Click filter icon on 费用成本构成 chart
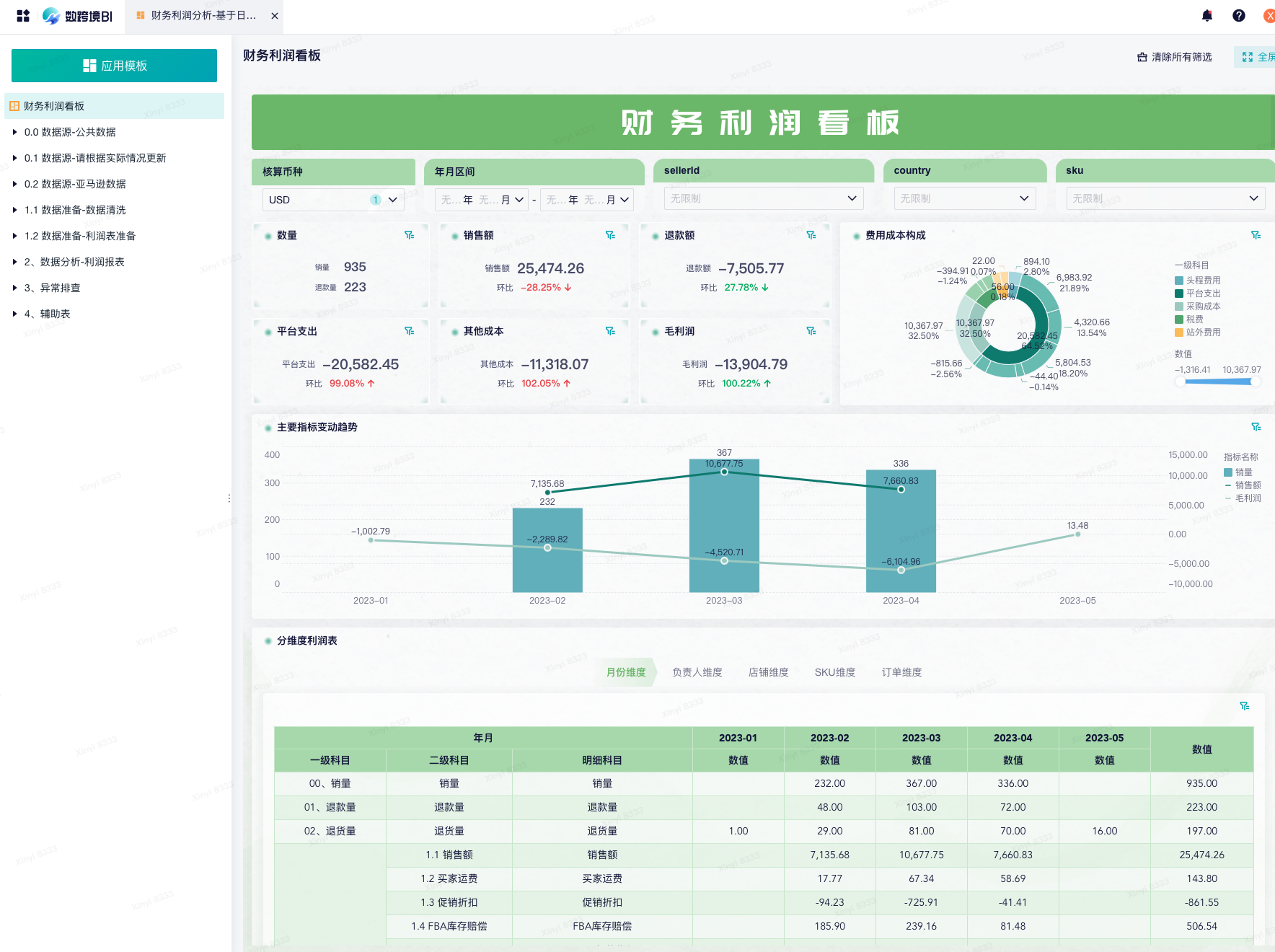Screen dimensions: 1275x952 [x=1256, y=235]
